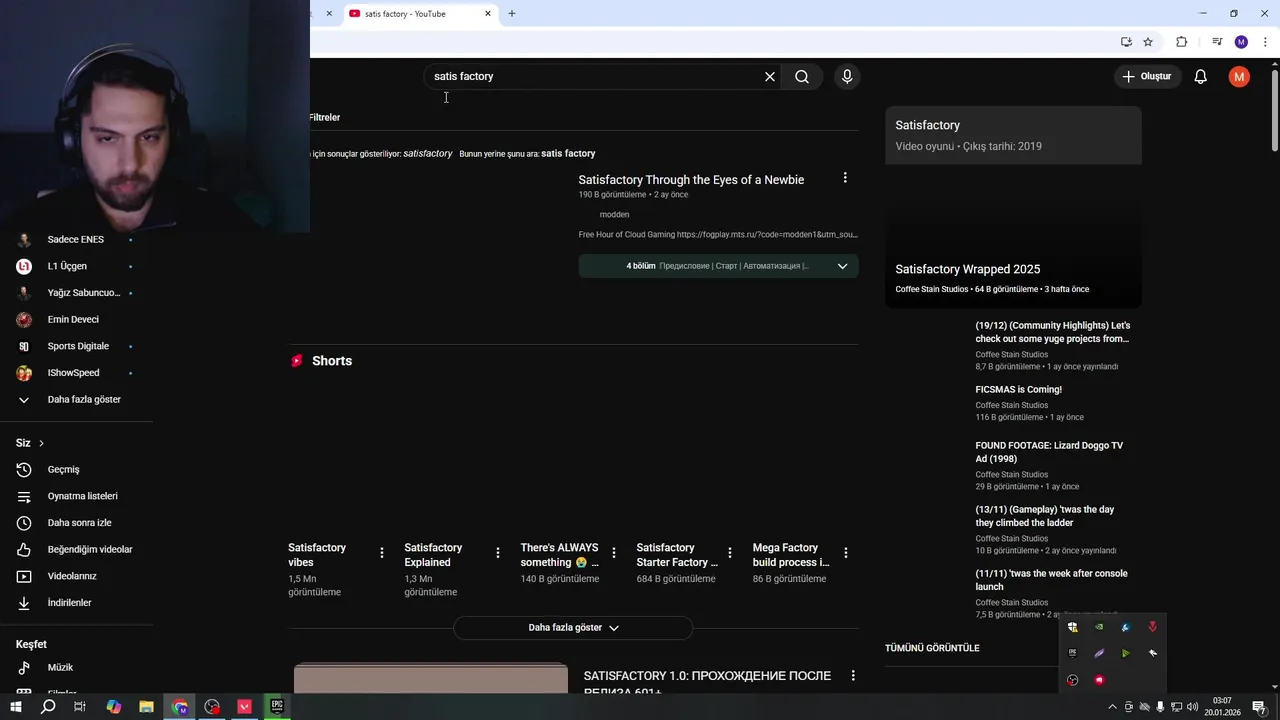The width and height of the screenshot is (1280, 720).
Task: Collapse the system tray overflow arrow
Action: click(x=1112, y=707)
